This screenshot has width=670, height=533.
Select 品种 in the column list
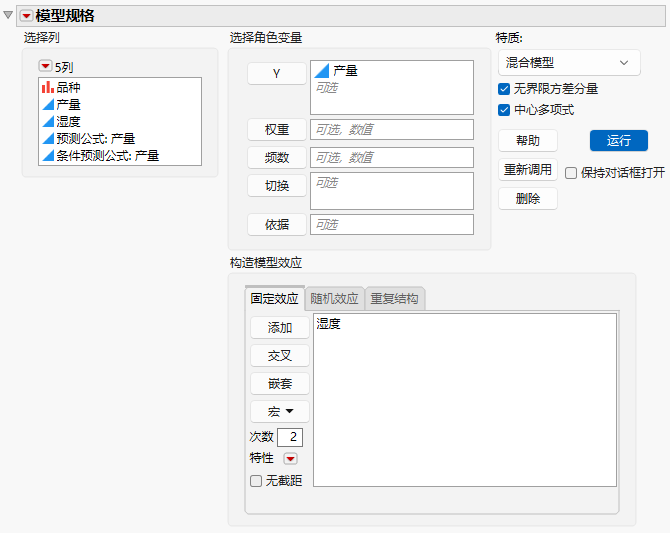tap(68, 87)
